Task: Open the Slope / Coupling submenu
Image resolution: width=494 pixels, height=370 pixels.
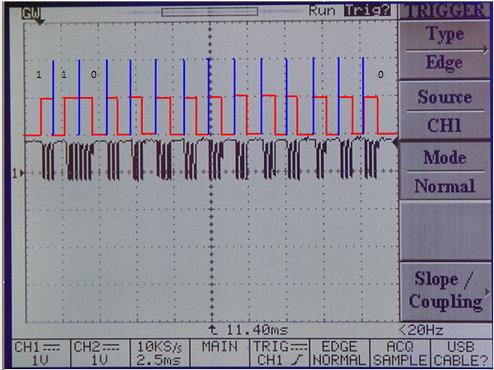Action: tap(445, 291)
